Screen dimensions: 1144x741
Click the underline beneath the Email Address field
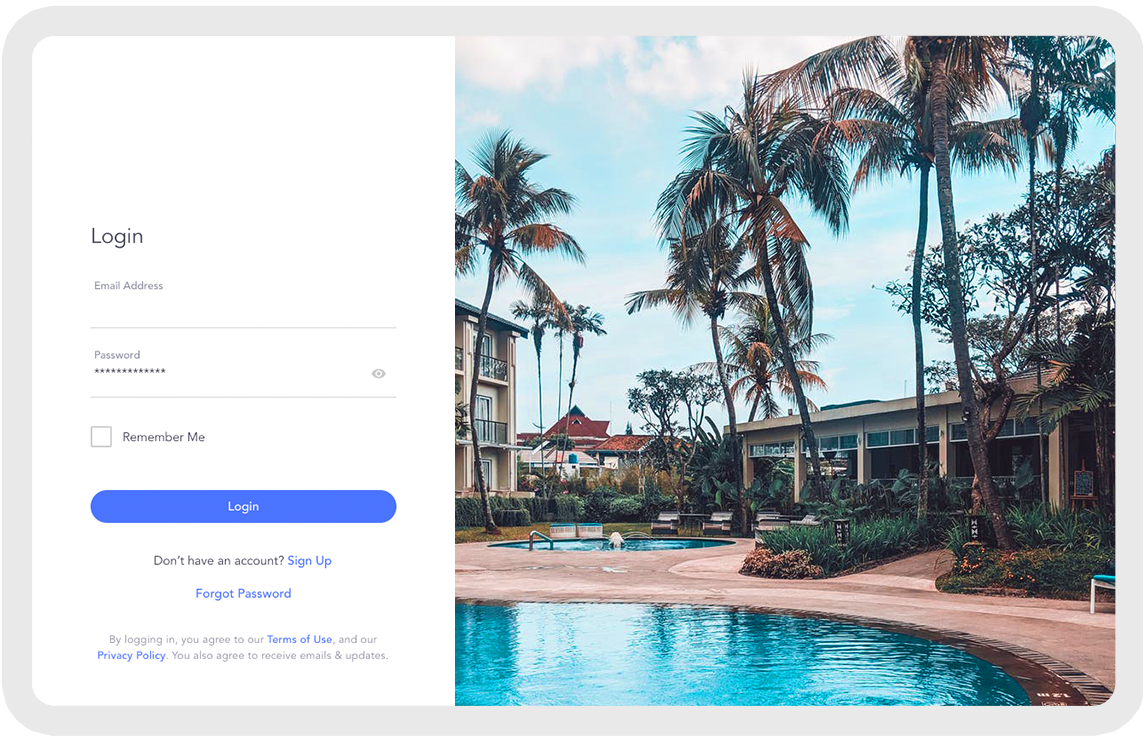pyautogui.click(x=243, y=327)
